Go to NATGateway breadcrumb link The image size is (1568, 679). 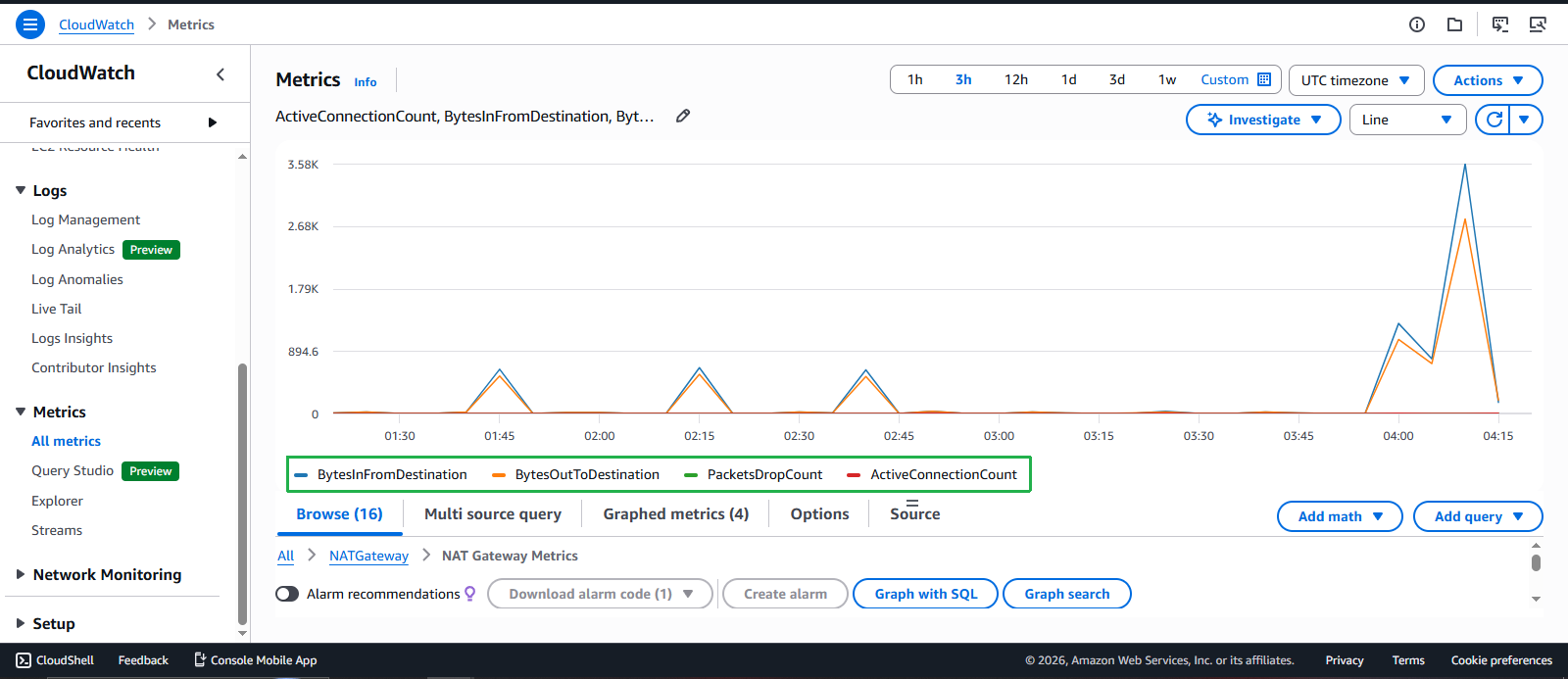368,556
